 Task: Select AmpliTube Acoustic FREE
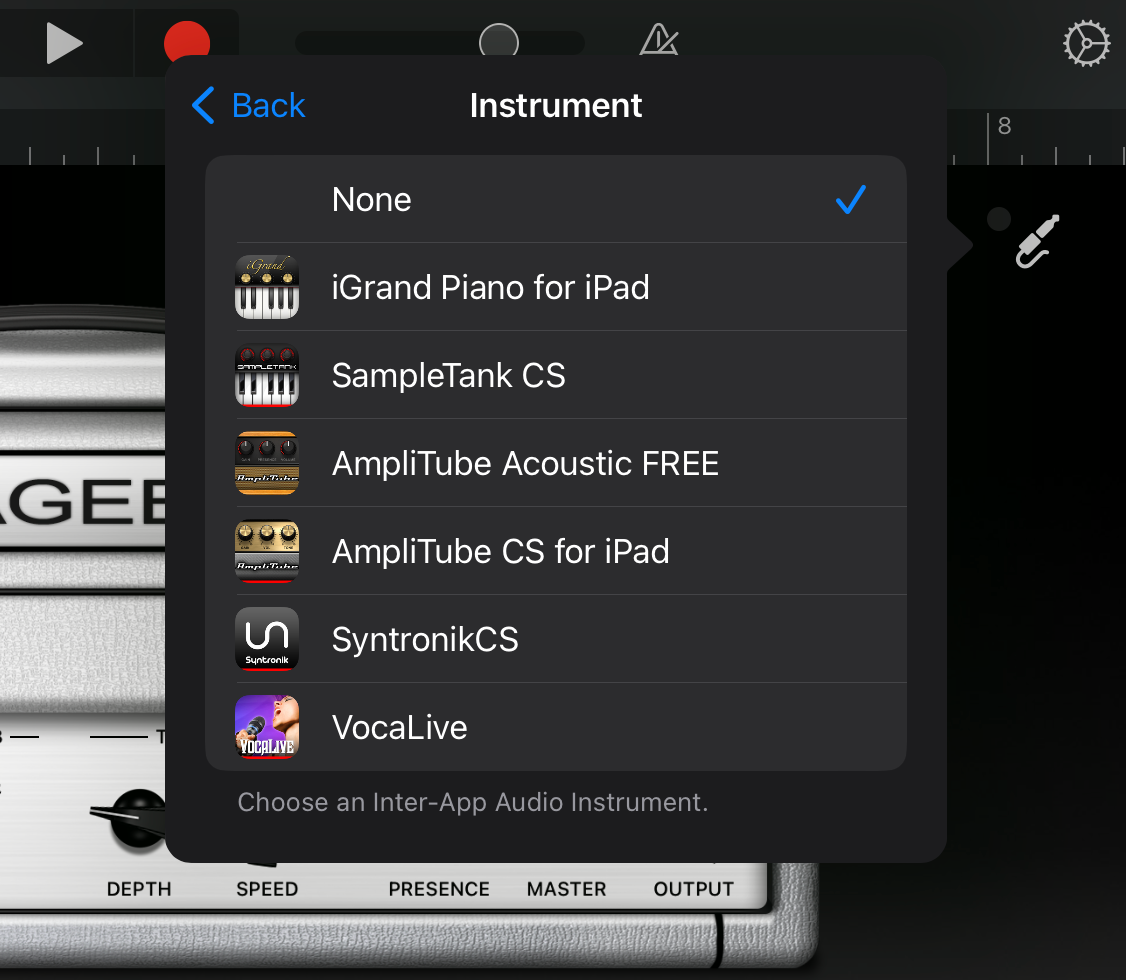click(556, 463)
